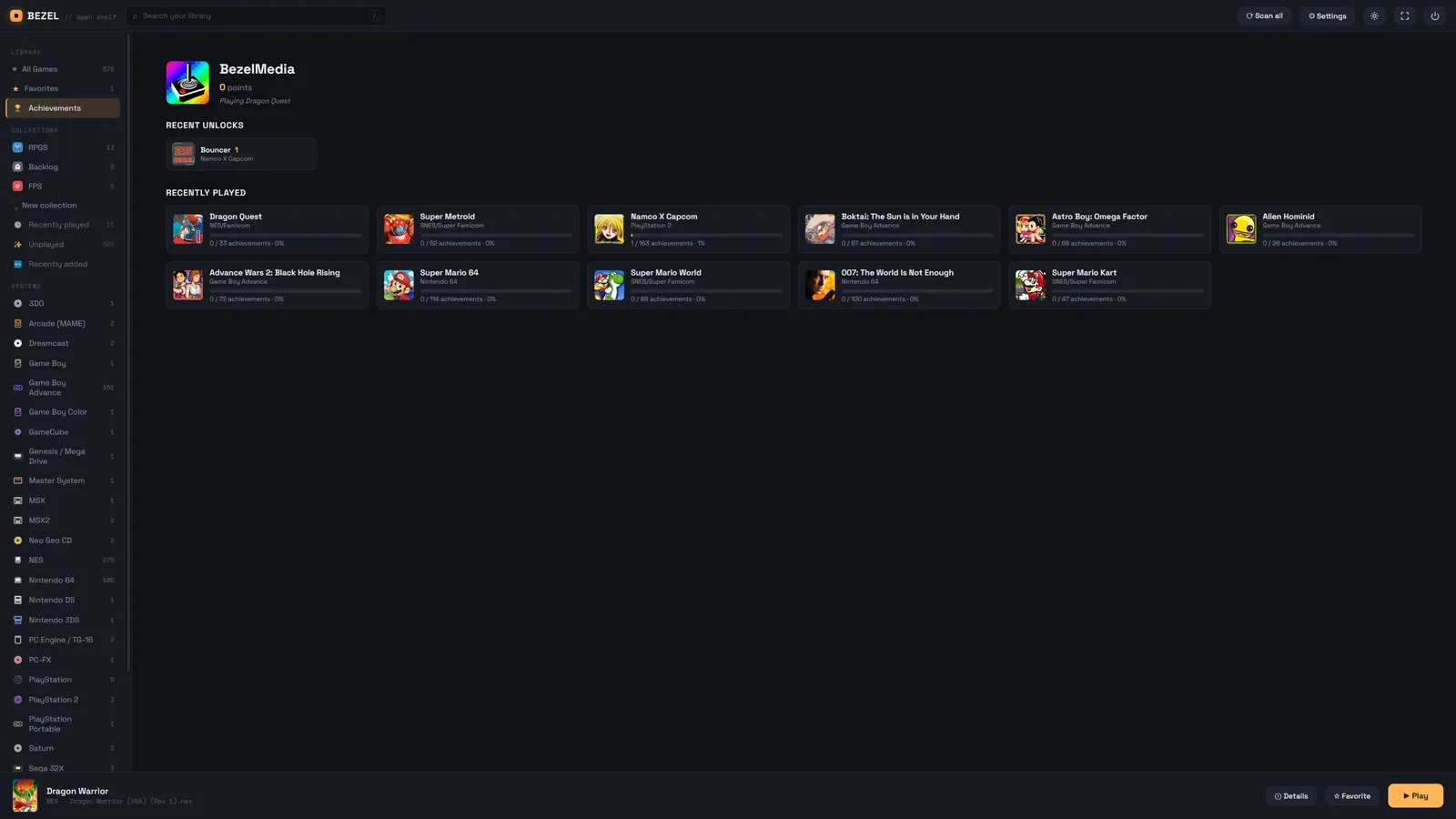Open Super Metroid achievements card

click(478, 229)
